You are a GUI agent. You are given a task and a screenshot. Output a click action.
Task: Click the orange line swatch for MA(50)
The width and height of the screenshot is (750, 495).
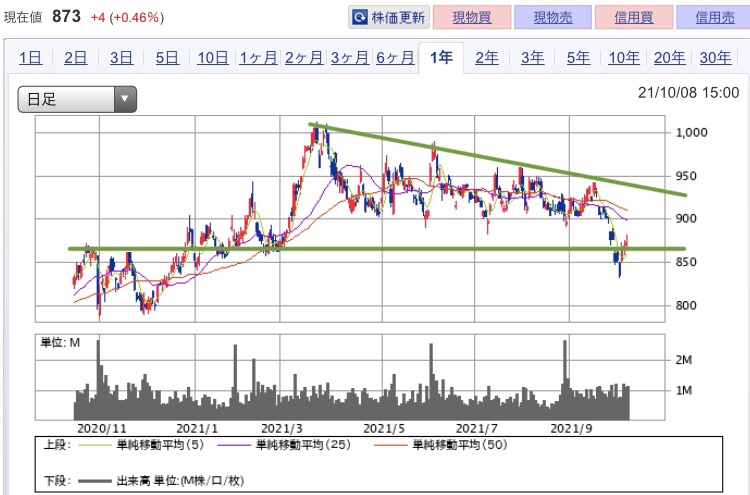tap(390, 445)
